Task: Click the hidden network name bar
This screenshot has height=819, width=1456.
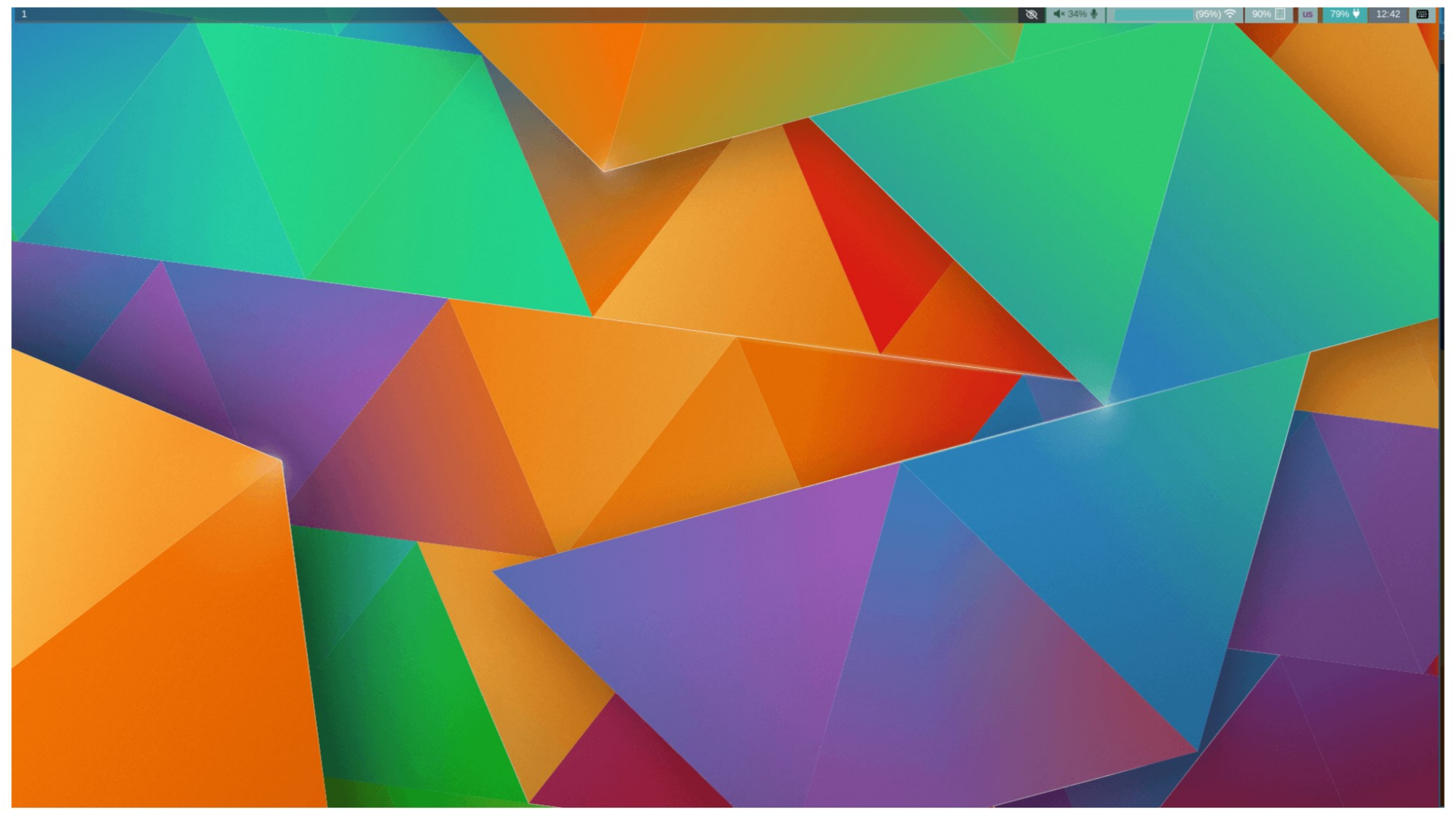Action: click(1153, 14)
